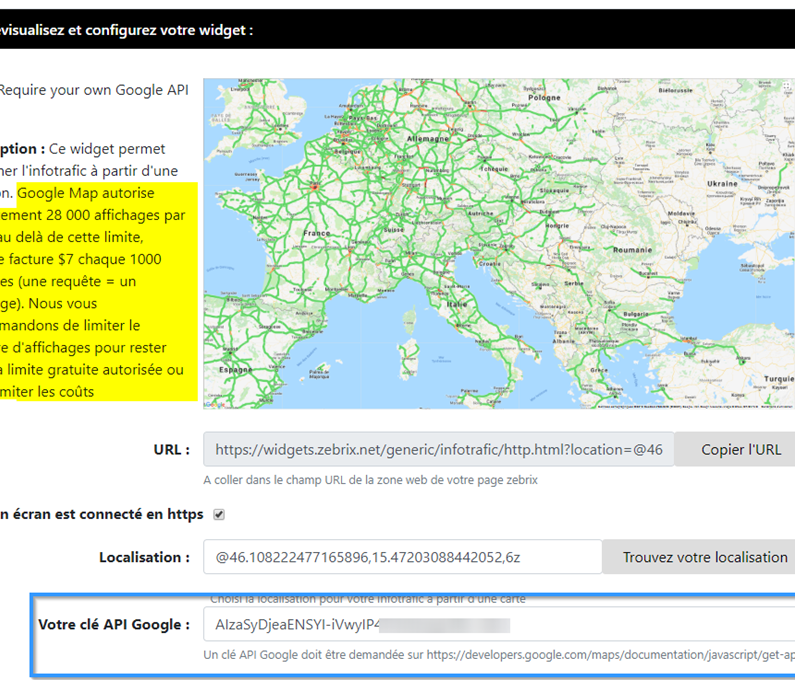
Task: Click the France label on the map
Action: point(317,233)
